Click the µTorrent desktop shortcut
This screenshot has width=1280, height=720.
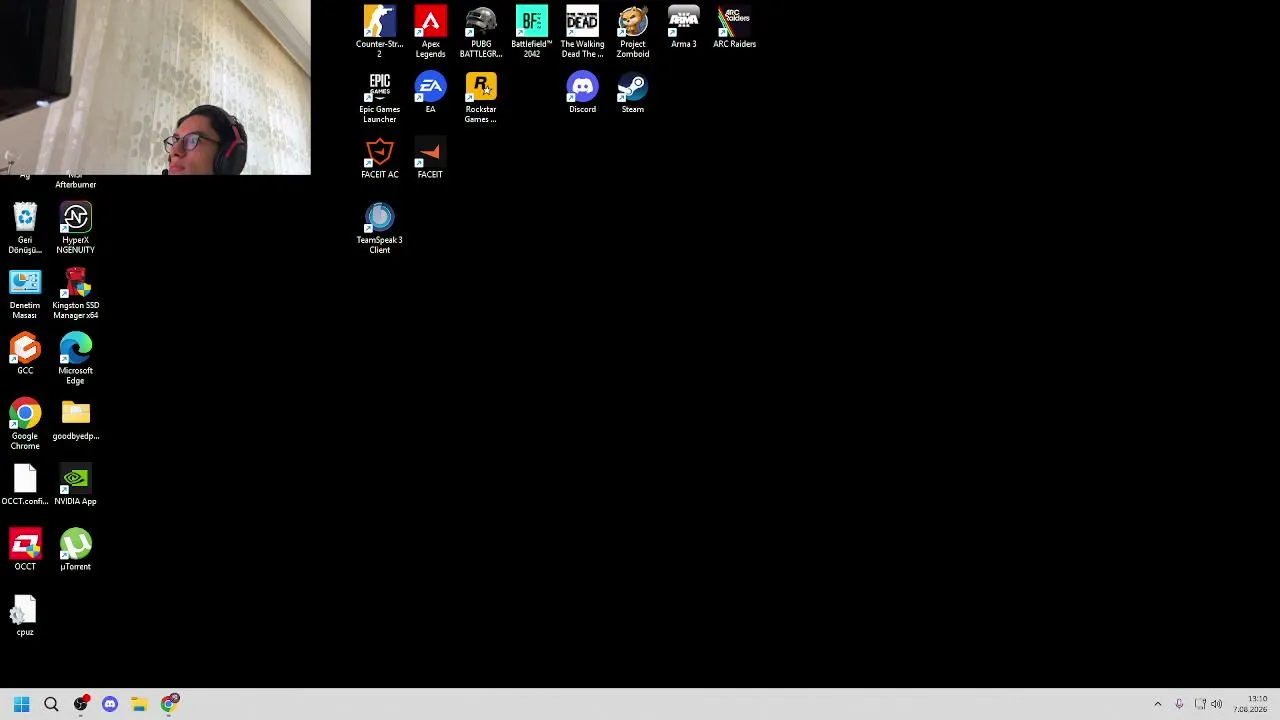(x=75, y=550)
